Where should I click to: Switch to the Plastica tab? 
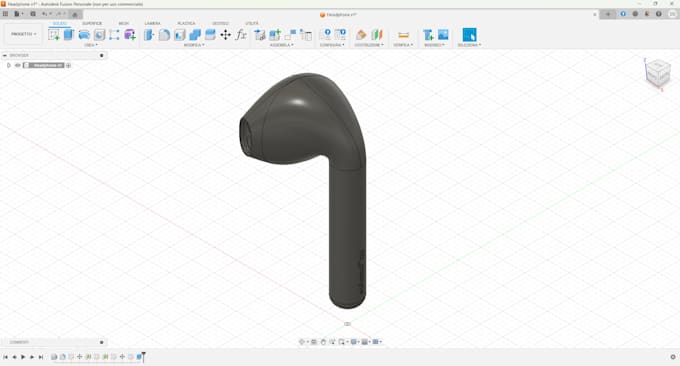(186, 23)
